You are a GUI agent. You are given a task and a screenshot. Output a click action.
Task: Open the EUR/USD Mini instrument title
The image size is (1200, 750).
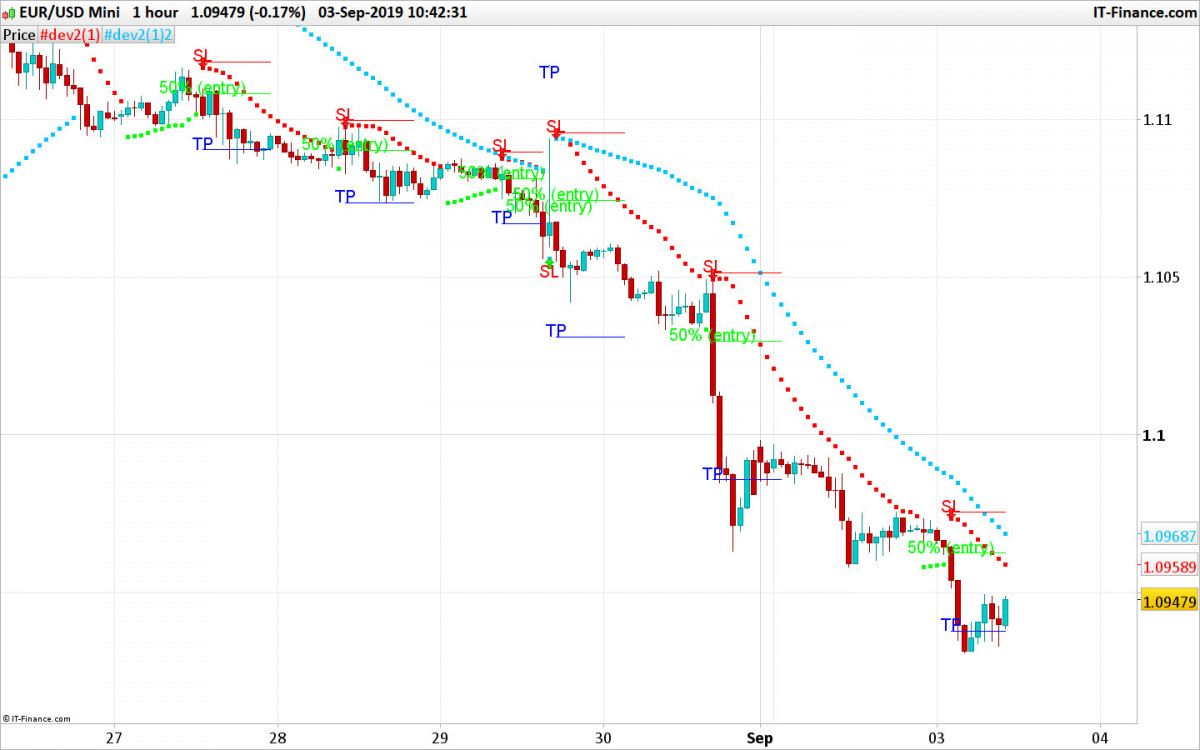(66, 11)
